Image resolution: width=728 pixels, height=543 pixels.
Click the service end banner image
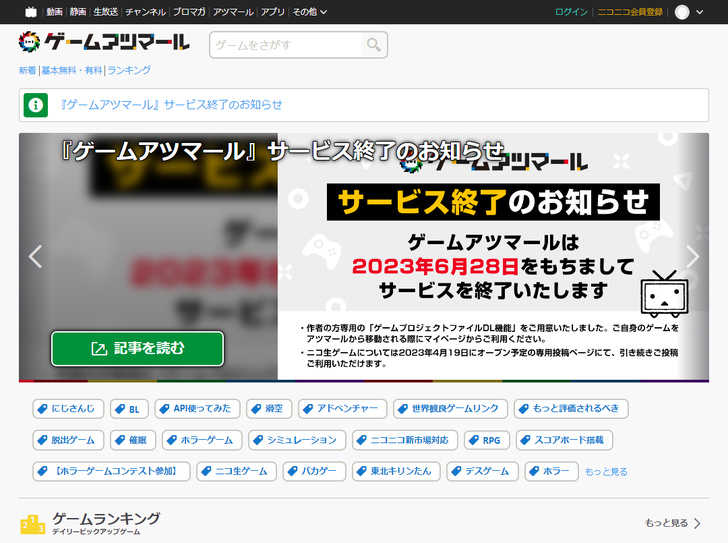tap(493, 257)
